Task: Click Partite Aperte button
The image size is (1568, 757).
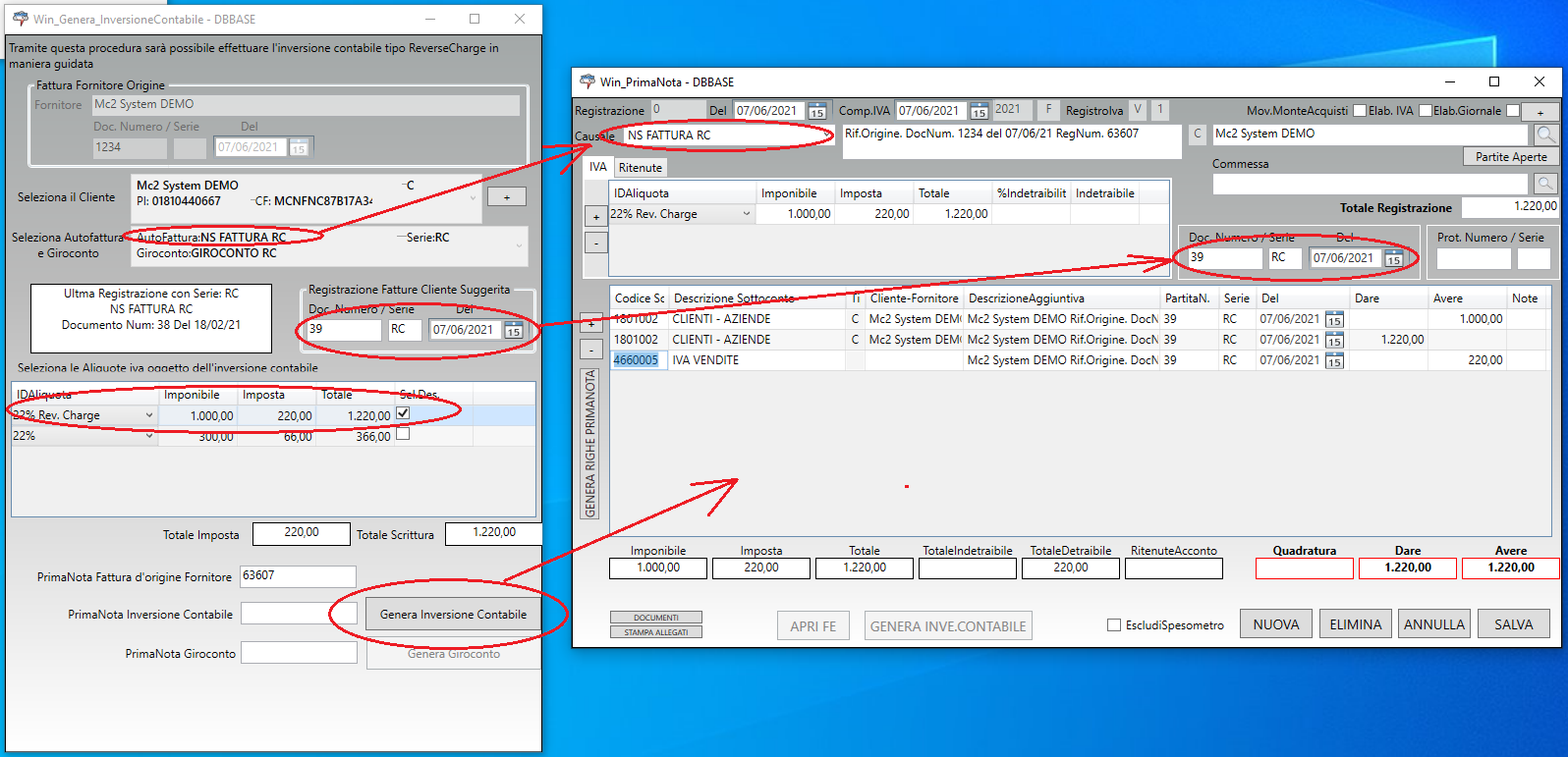Action: [x=1511, y=157]
